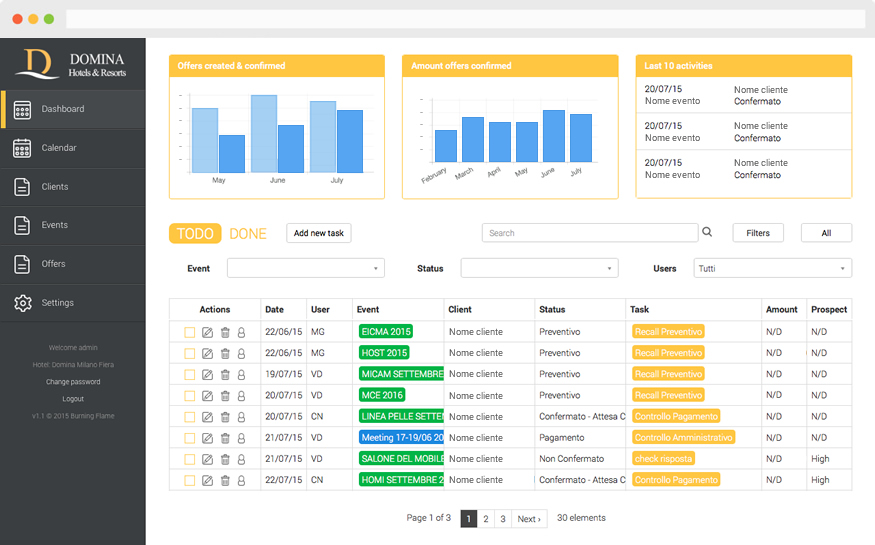Click user icon for EICMA 2015 row

click(241, 332)
